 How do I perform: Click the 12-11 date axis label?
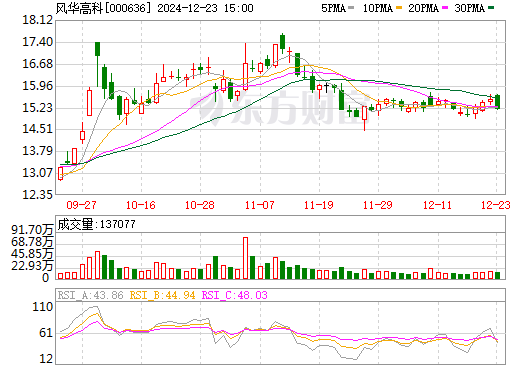(x=437, y=205)
